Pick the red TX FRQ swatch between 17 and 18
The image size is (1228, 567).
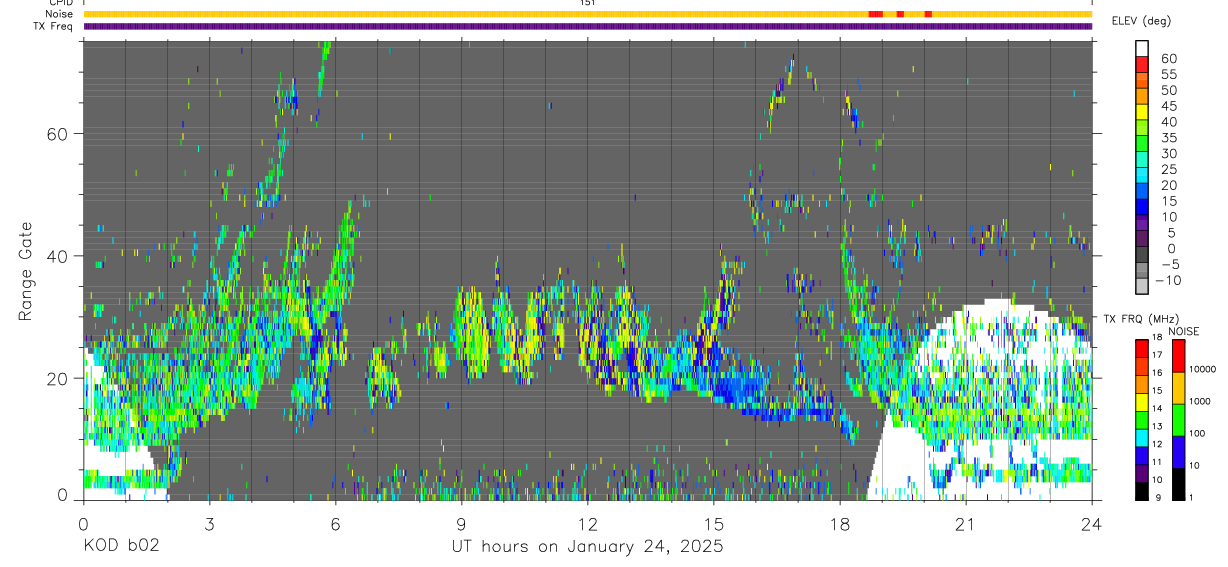pos(1142,348)
